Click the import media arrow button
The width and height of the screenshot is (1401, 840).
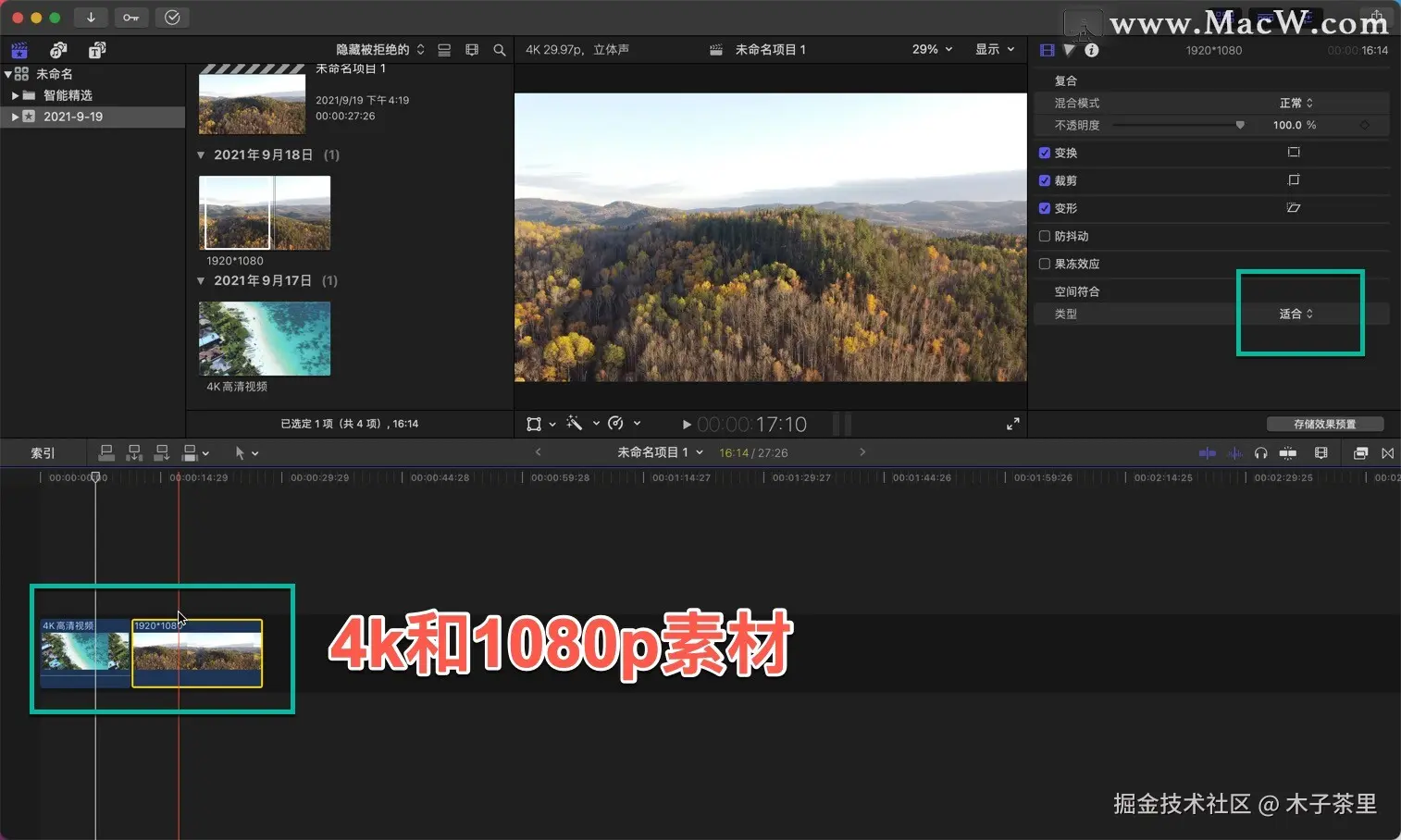coord(91,18)
